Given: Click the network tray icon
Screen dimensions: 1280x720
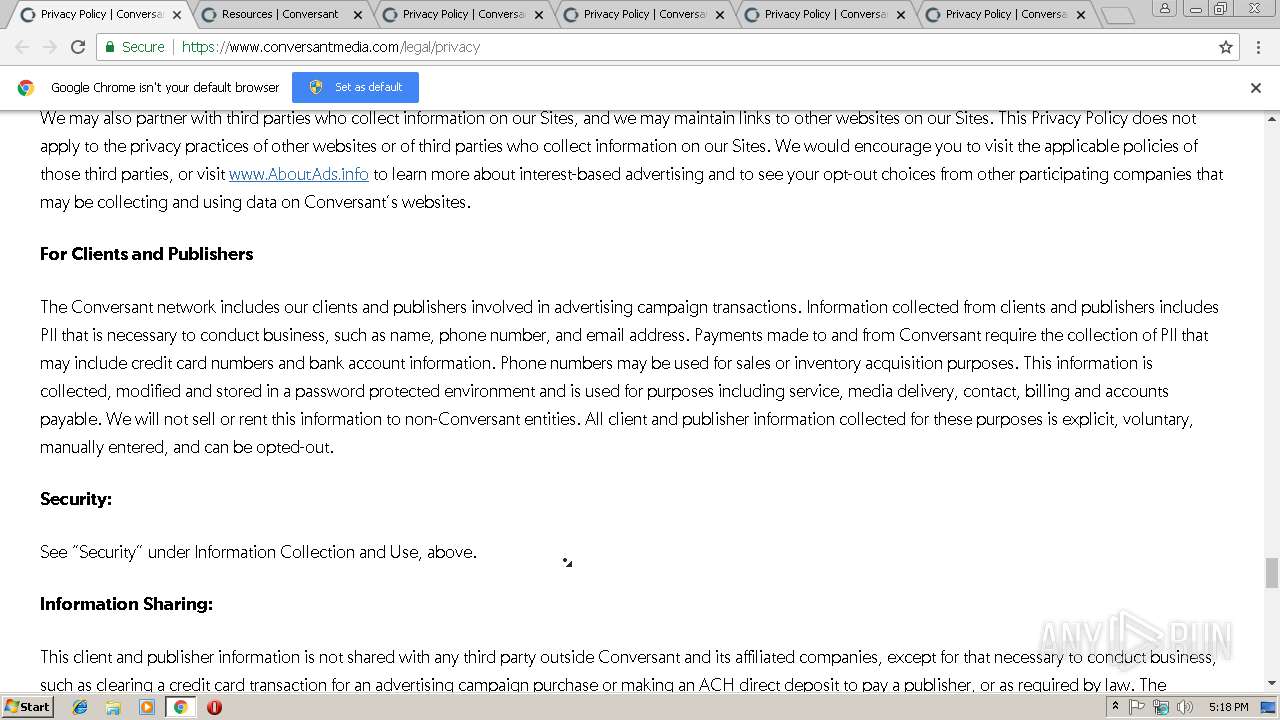Looking at the screenshot, I should [1161, 707].
